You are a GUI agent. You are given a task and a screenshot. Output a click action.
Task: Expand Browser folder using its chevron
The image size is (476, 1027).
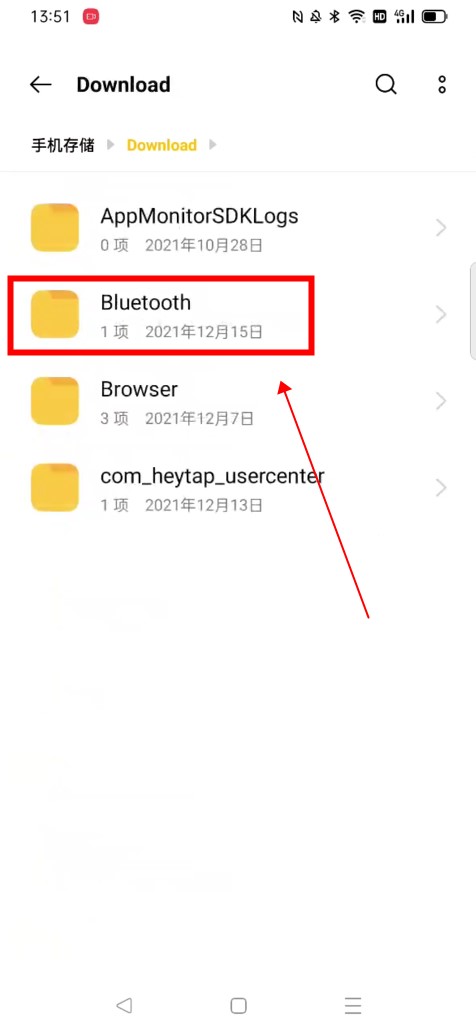(x=441, y=401)
